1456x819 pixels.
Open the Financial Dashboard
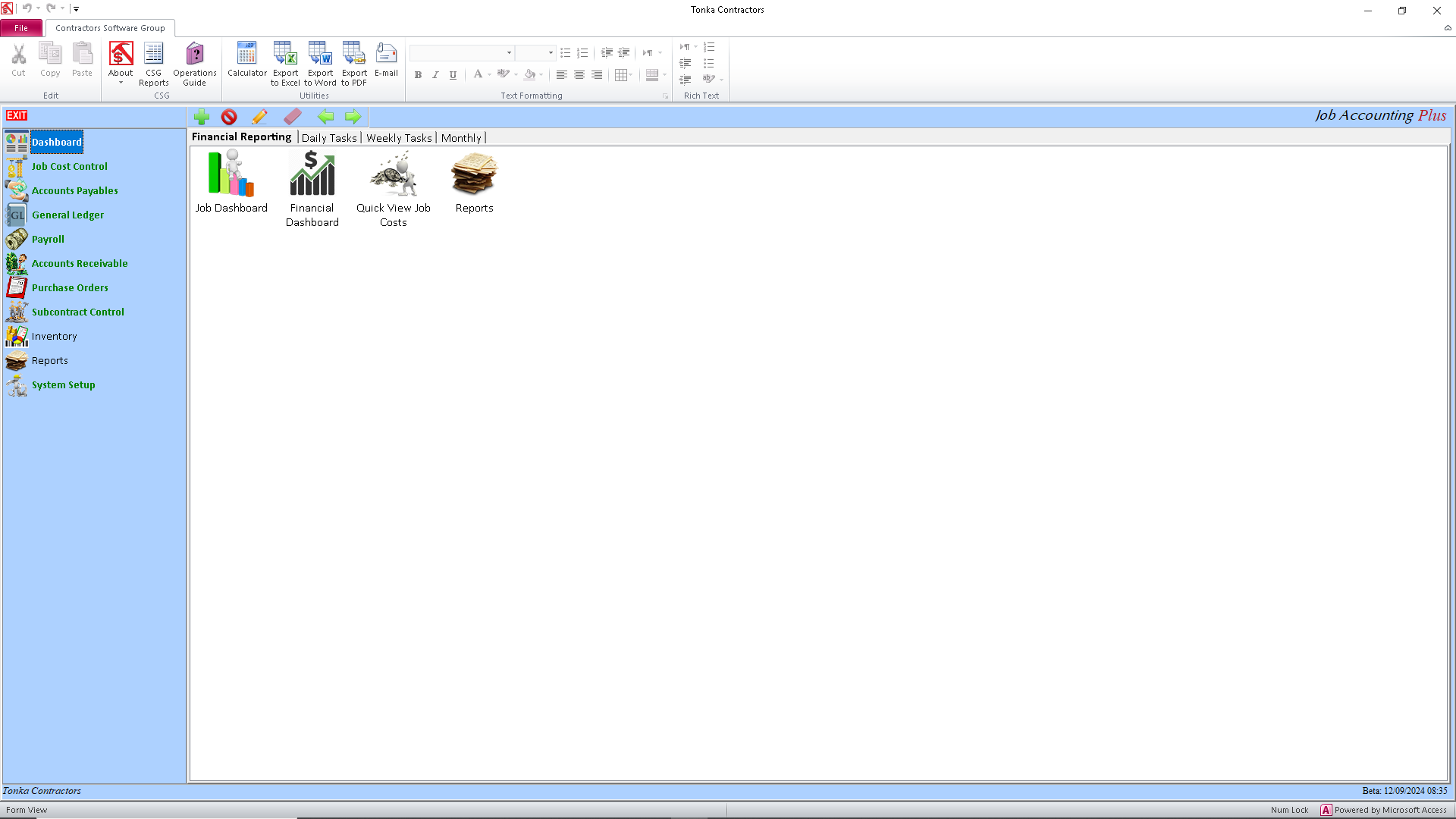[x=312, y=174]
